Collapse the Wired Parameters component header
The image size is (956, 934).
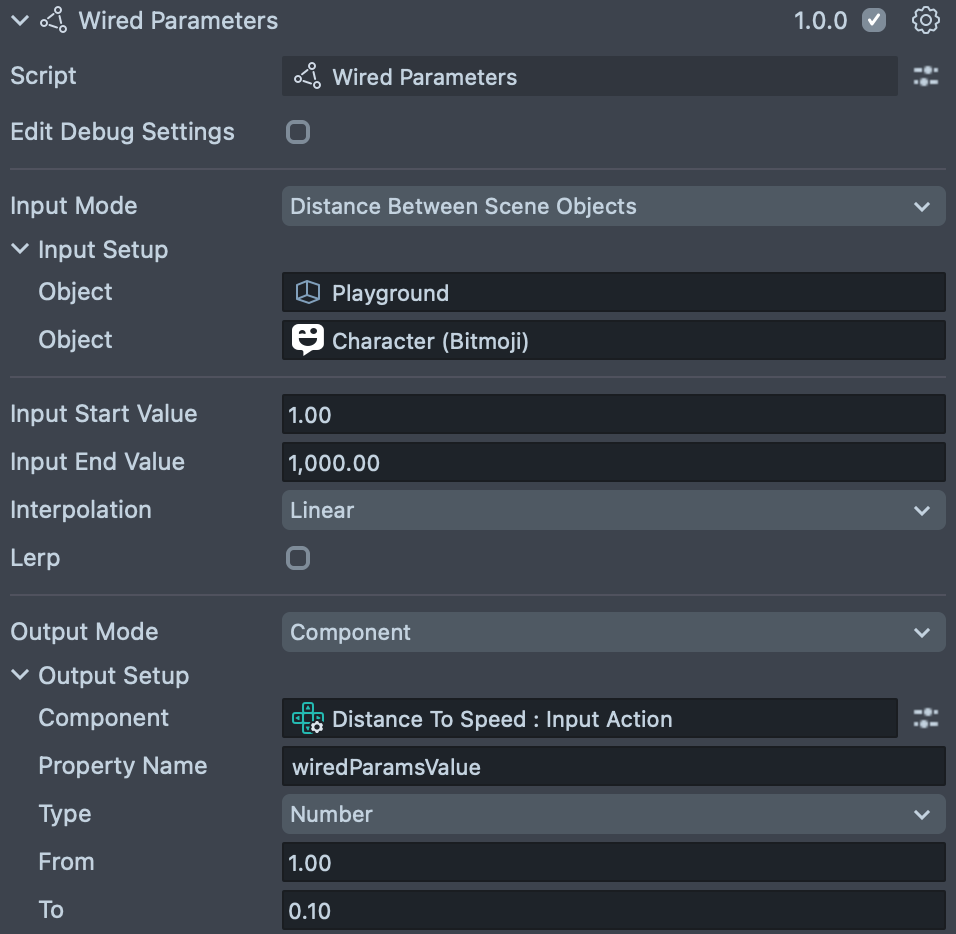[x=20, y=21]
